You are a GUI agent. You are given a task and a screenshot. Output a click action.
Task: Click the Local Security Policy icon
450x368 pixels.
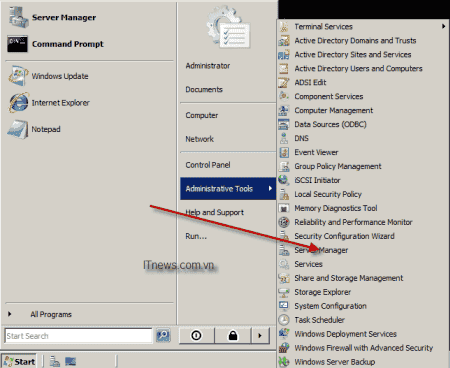click(284, 194)
